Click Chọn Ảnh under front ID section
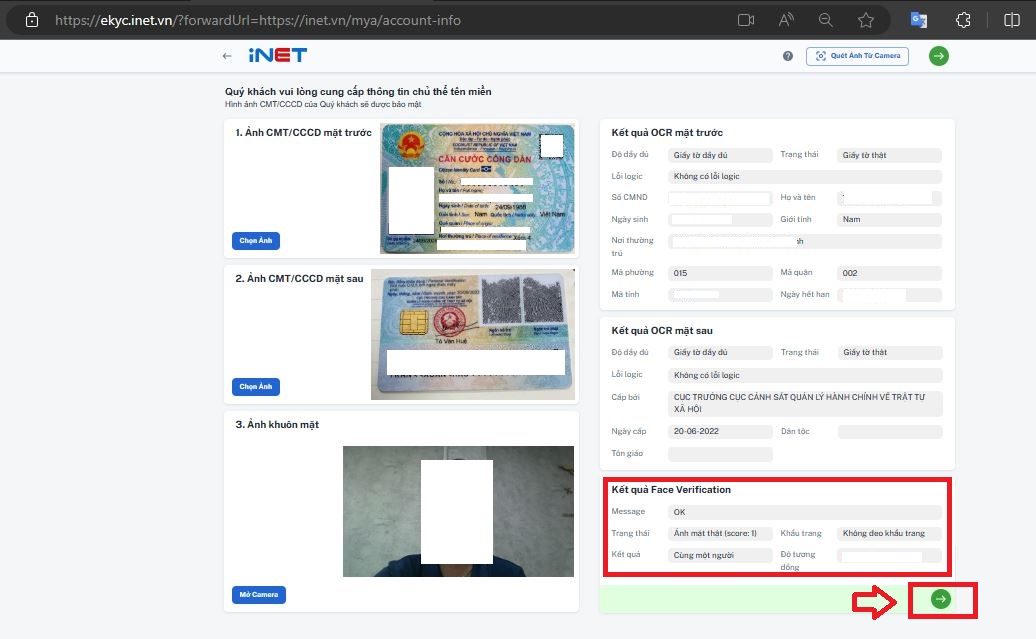The image size is (1036, 639). click(x=258, y=240)
